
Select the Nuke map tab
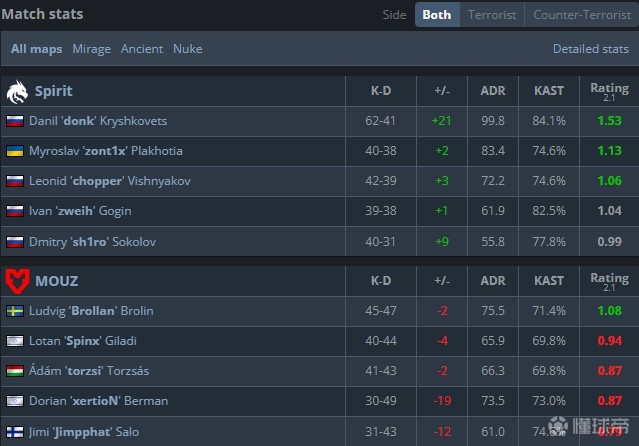[187, 49]
